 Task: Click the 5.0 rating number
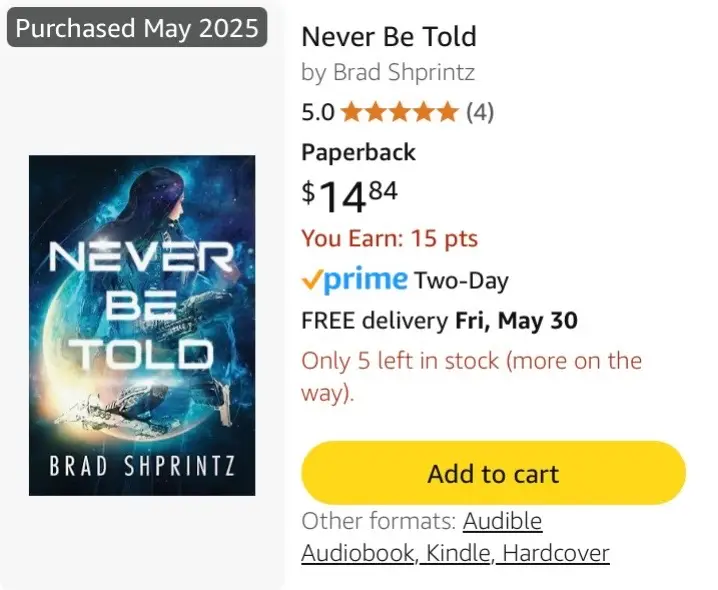318,113
